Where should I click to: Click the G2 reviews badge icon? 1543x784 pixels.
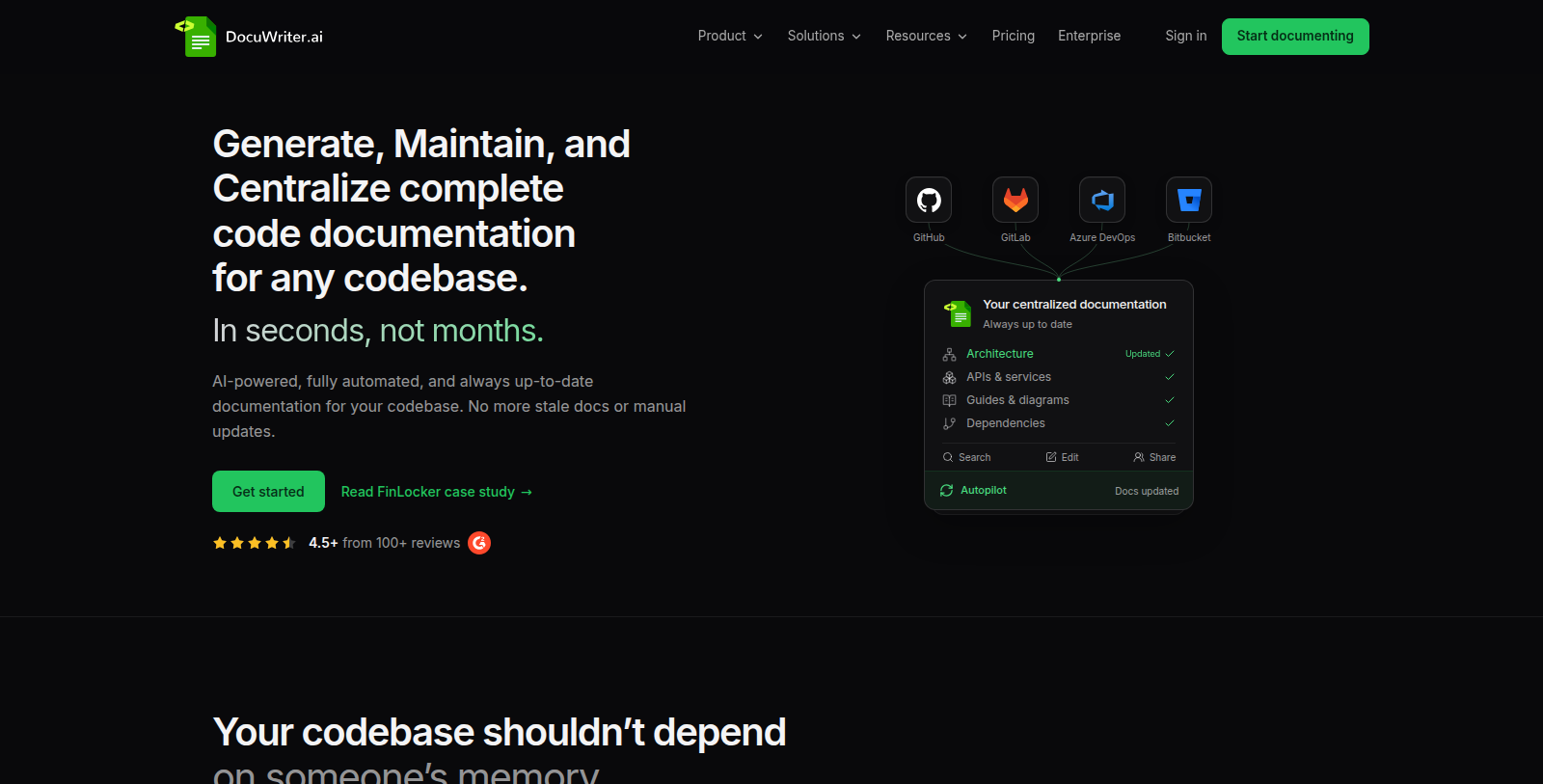(479, 543)
